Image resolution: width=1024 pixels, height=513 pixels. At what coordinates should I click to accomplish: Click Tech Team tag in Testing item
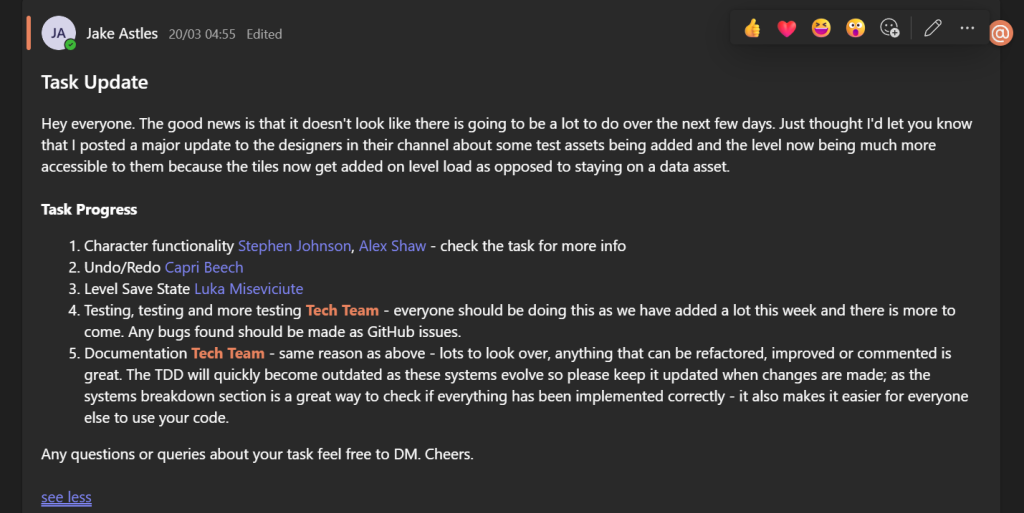tap(342, 311)
